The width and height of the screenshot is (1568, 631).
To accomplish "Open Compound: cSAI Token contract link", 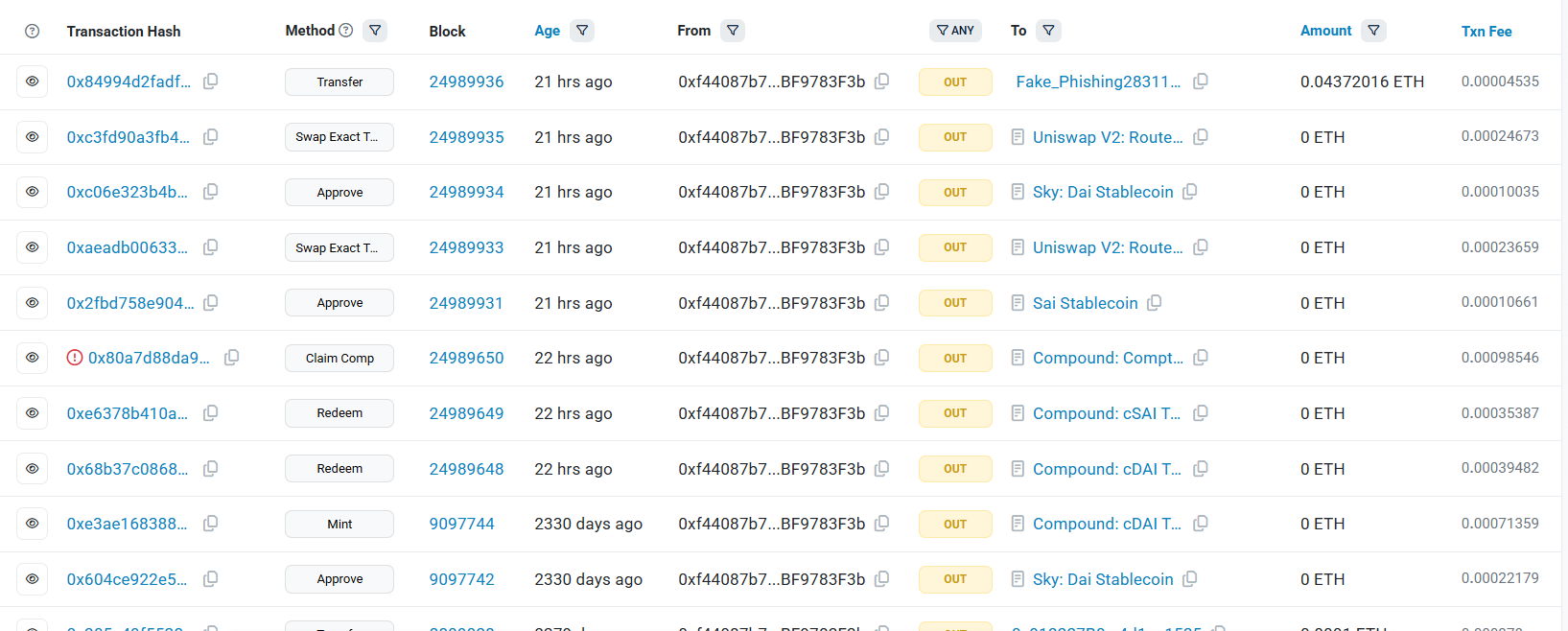I will pyautogui.click(x=1107, y=413).
